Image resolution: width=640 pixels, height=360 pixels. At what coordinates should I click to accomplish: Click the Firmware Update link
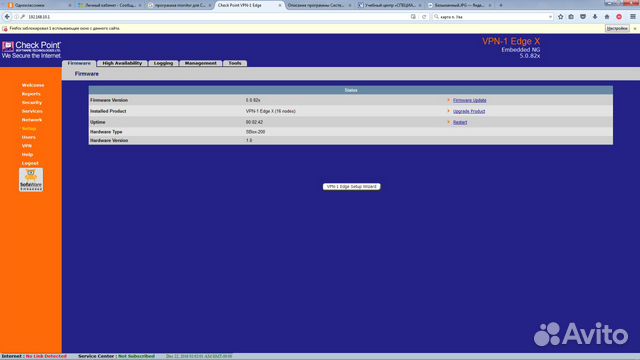[x=469, y=100]
